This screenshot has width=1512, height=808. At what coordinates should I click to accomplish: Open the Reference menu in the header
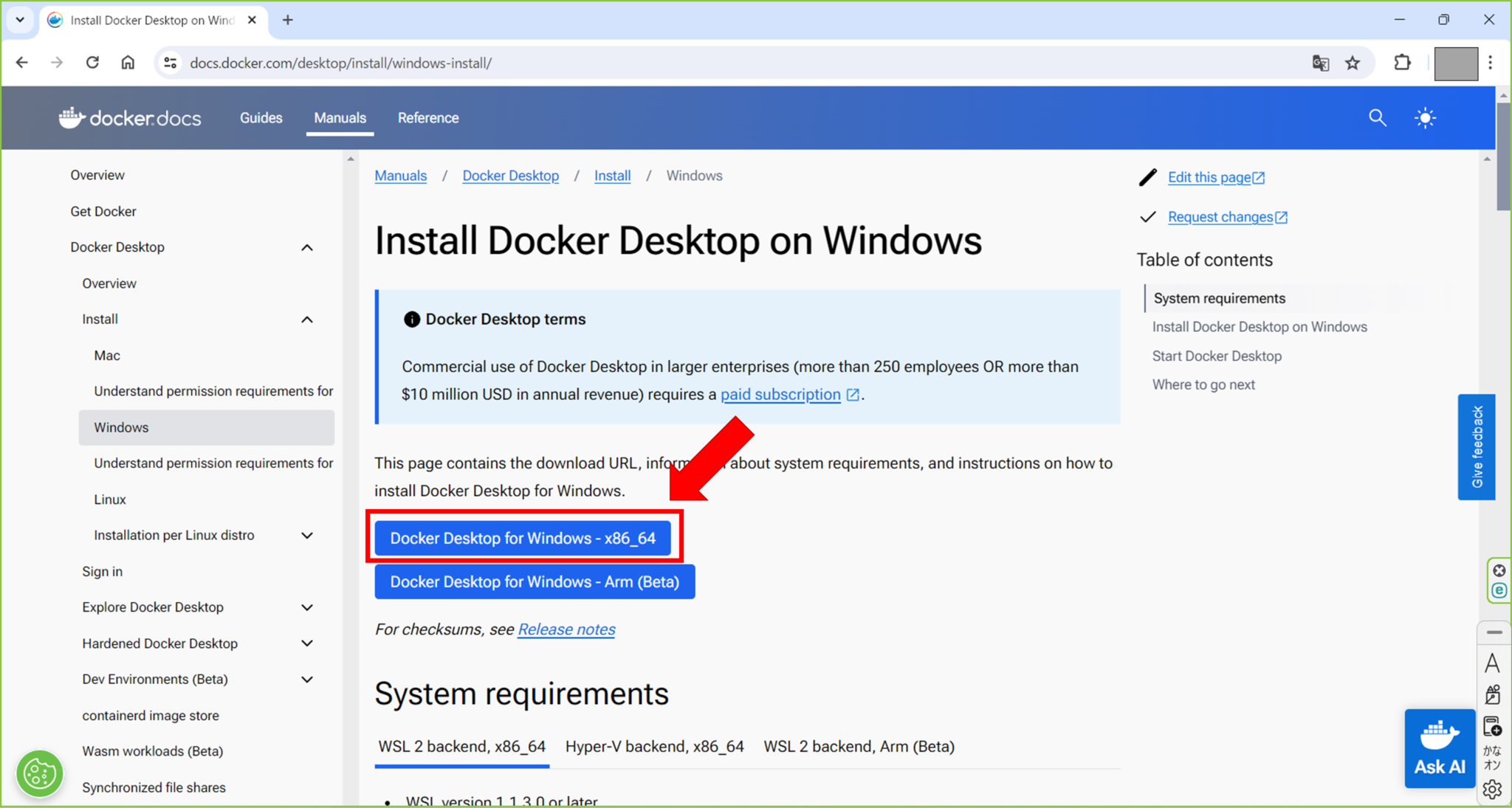(x=428, y=117)
